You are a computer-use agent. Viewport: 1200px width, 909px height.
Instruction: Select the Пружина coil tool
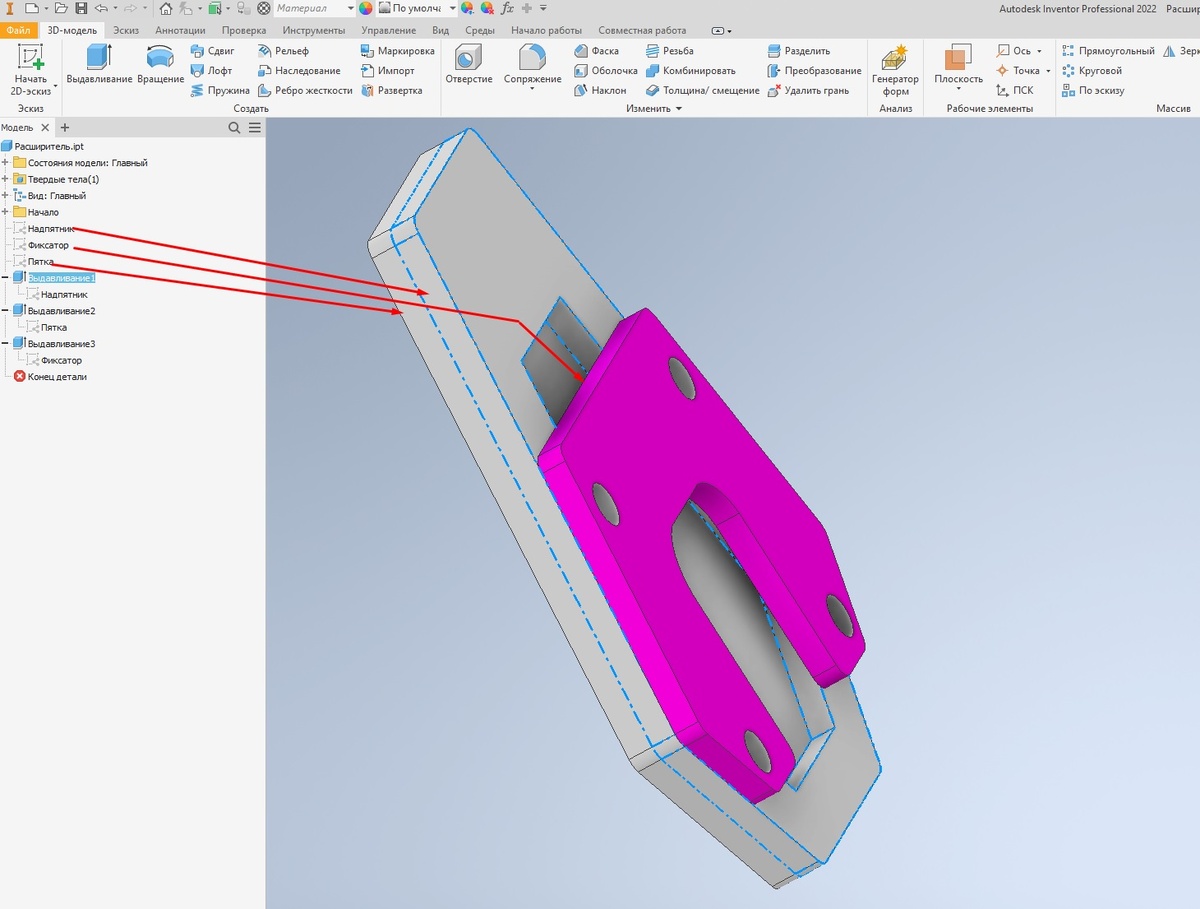click(x=219, y=90)
